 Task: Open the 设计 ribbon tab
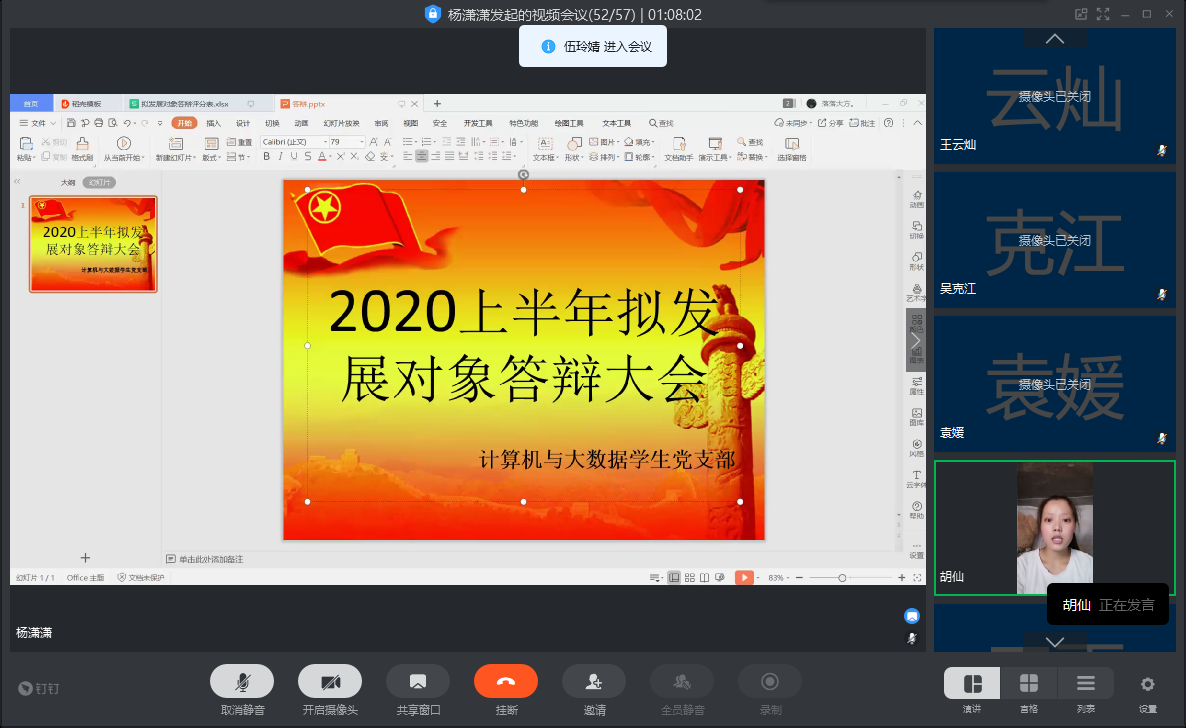click(243, 123)
